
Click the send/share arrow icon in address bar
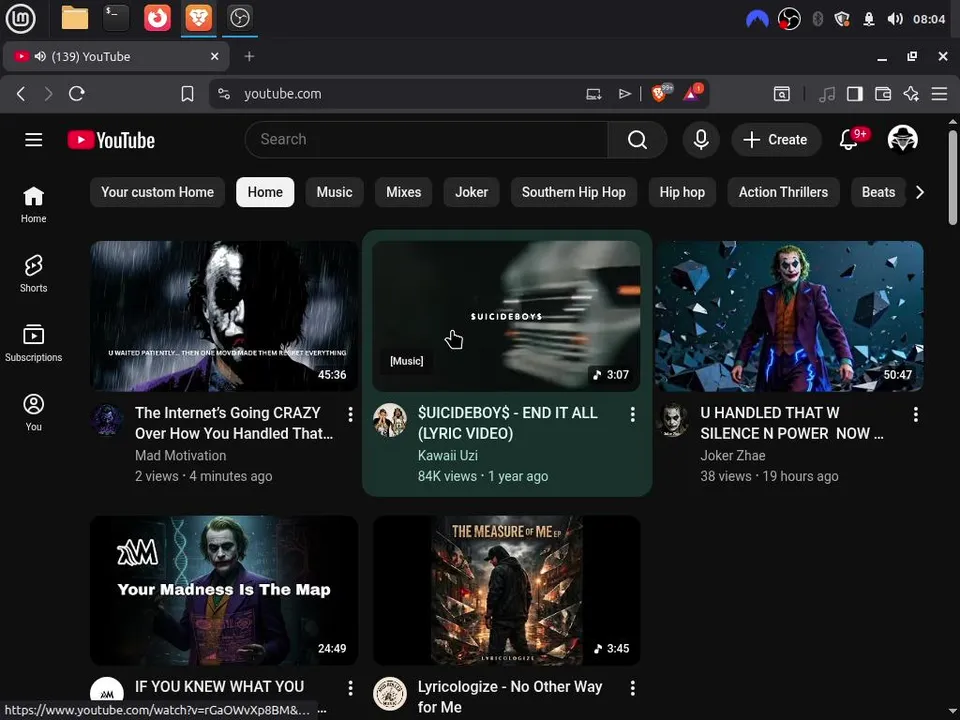pyautogui.click(x=624, y=94)
